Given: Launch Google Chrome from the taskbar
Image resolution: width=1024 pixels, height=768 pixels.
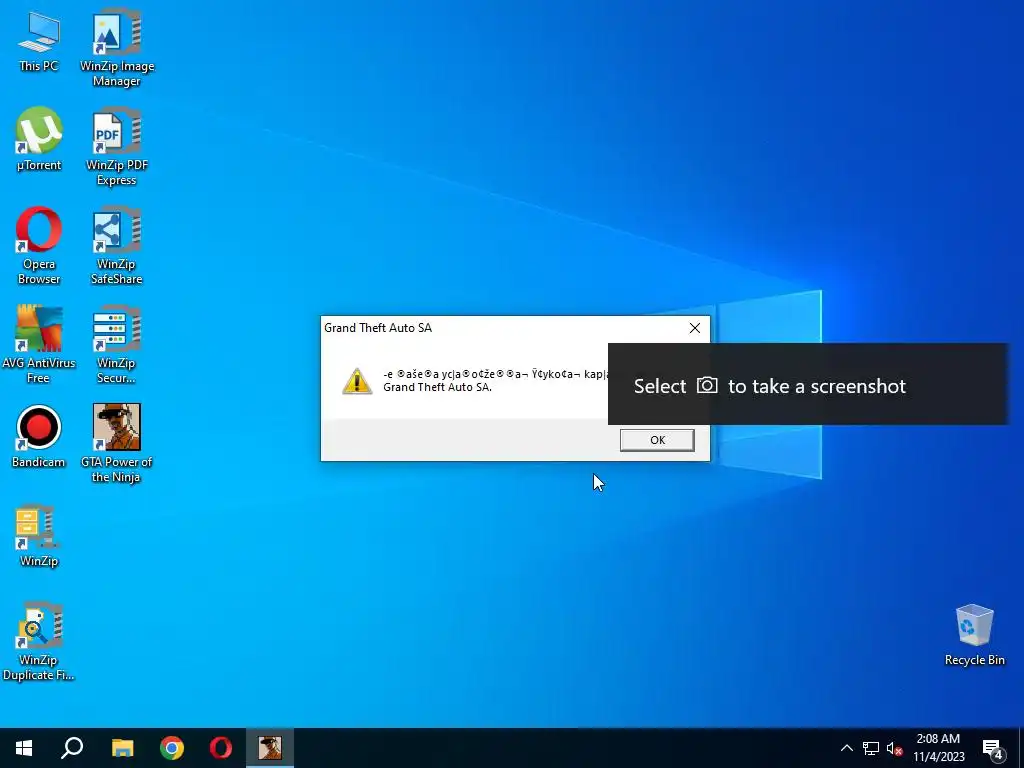Looking at the screenshot, I should 172,748.
